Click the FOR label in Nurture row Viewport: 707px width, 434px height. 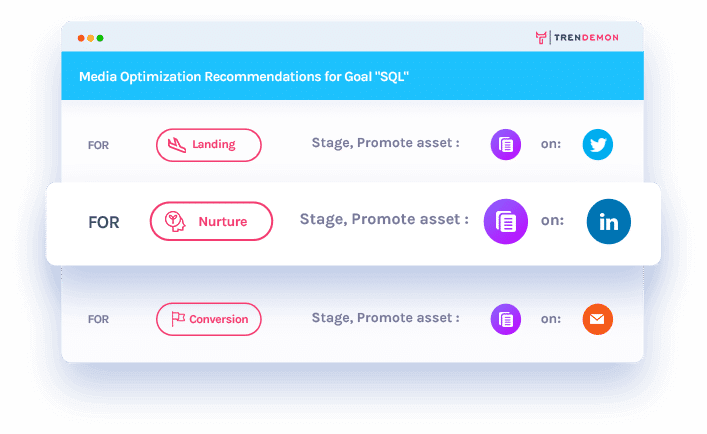pyautogui.click(x=103, y=223)
